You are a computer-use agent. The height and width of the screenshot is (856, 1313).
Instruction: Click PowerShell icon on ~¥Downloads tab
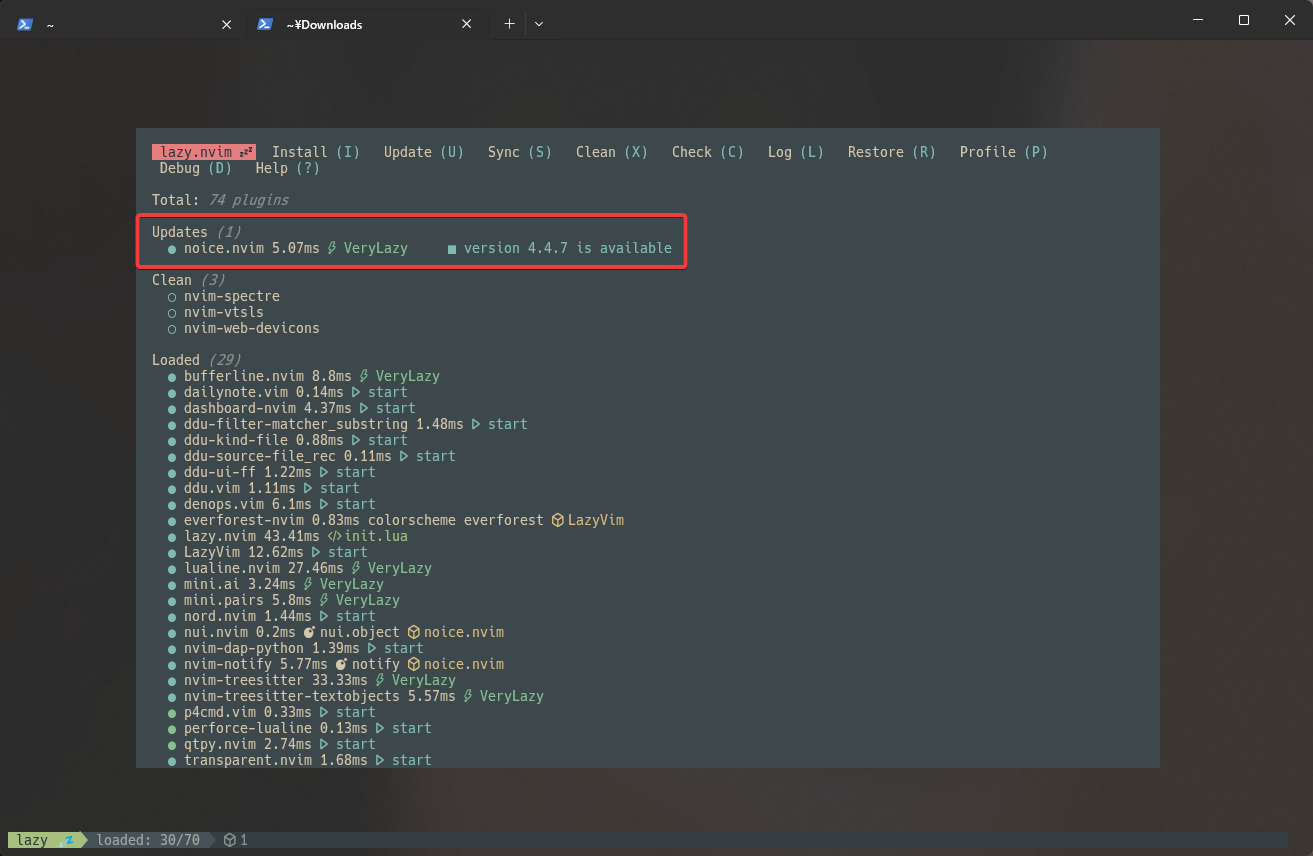click(x=265, y=24)
